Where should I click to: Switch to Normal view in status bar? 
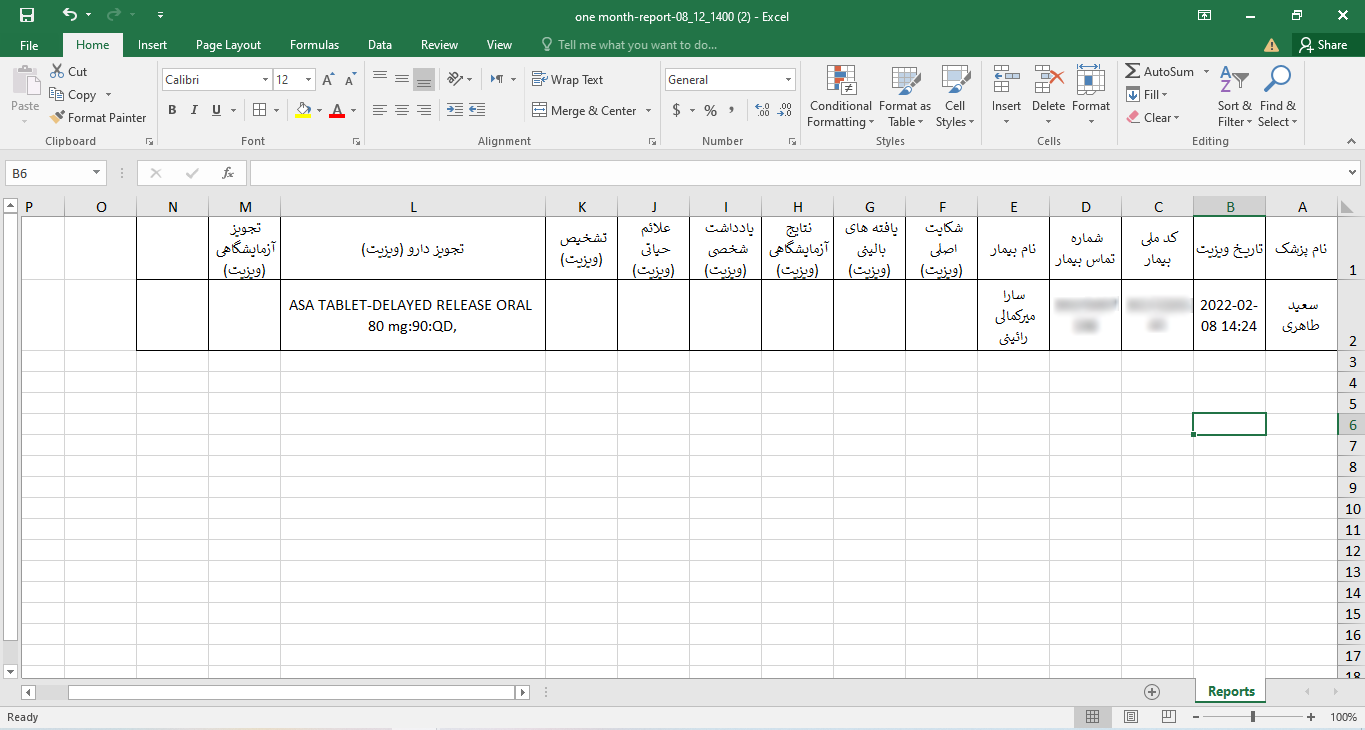click(1092, 717)
